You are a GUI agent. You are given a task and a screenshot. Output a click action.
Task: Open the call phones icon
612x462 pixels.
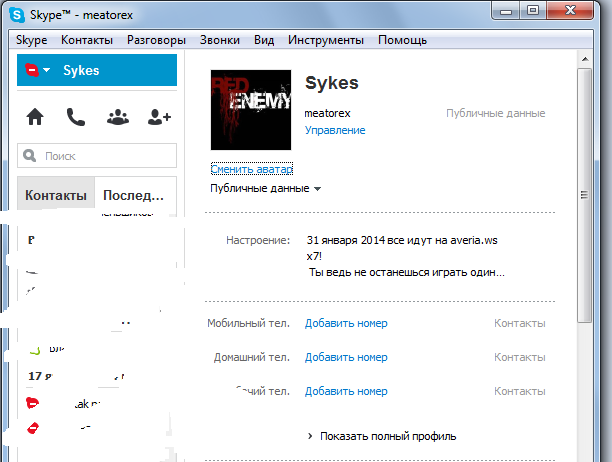(x=76, y=117)
